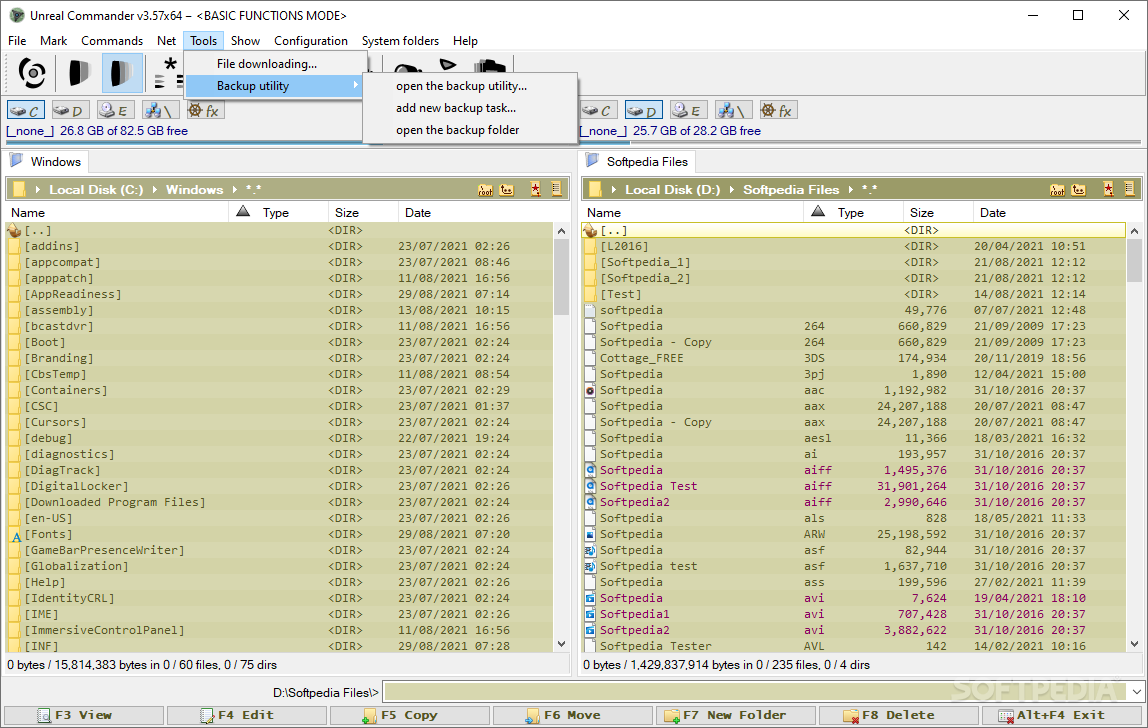The image size is (1148, 728).
Task: Expand Backup utility submenu arrow
Action: [x=356, y=85]
